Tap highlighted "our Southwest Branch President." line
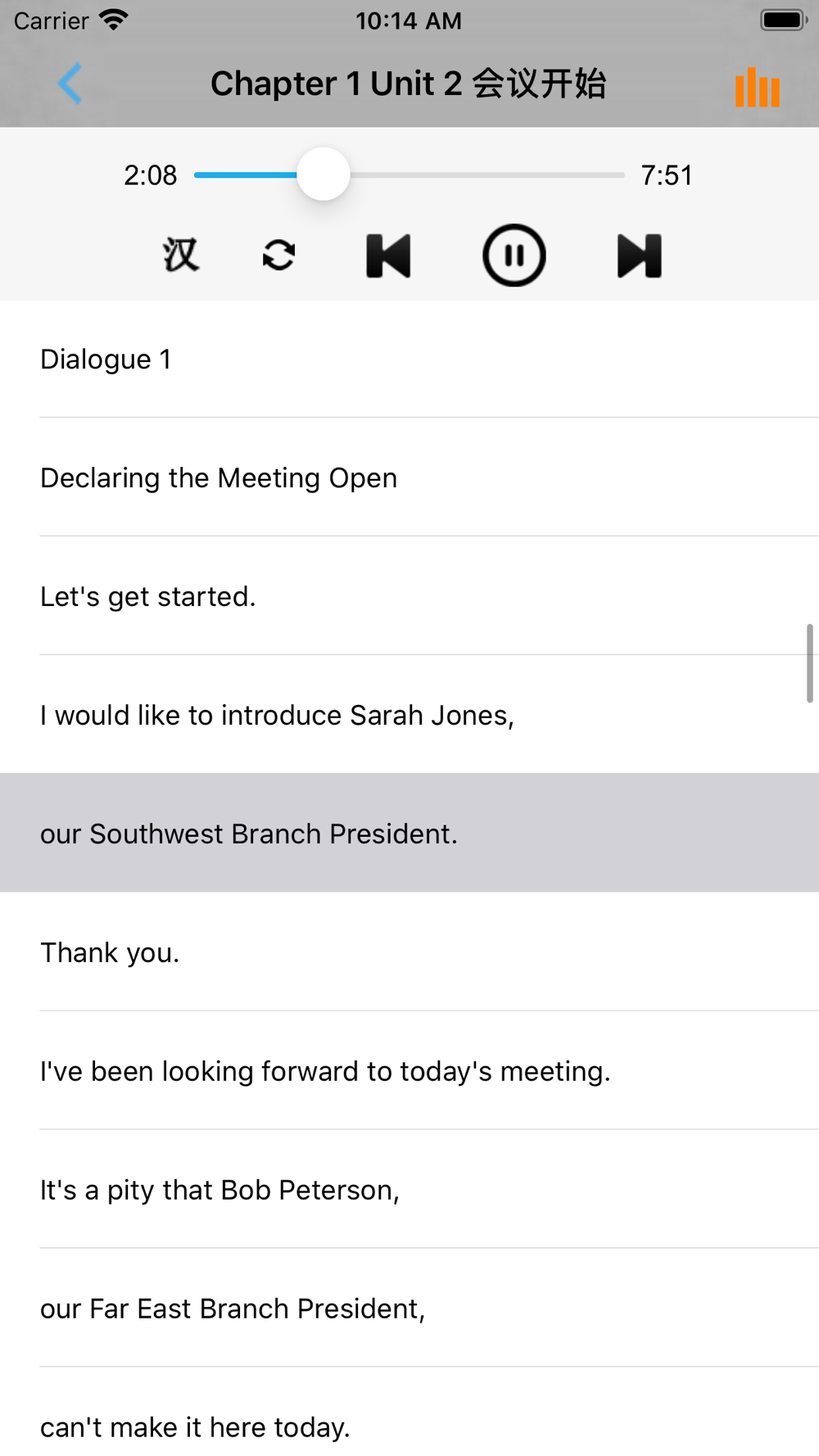The height and width of the screenshot is (1456, 819). pos(249,834)
